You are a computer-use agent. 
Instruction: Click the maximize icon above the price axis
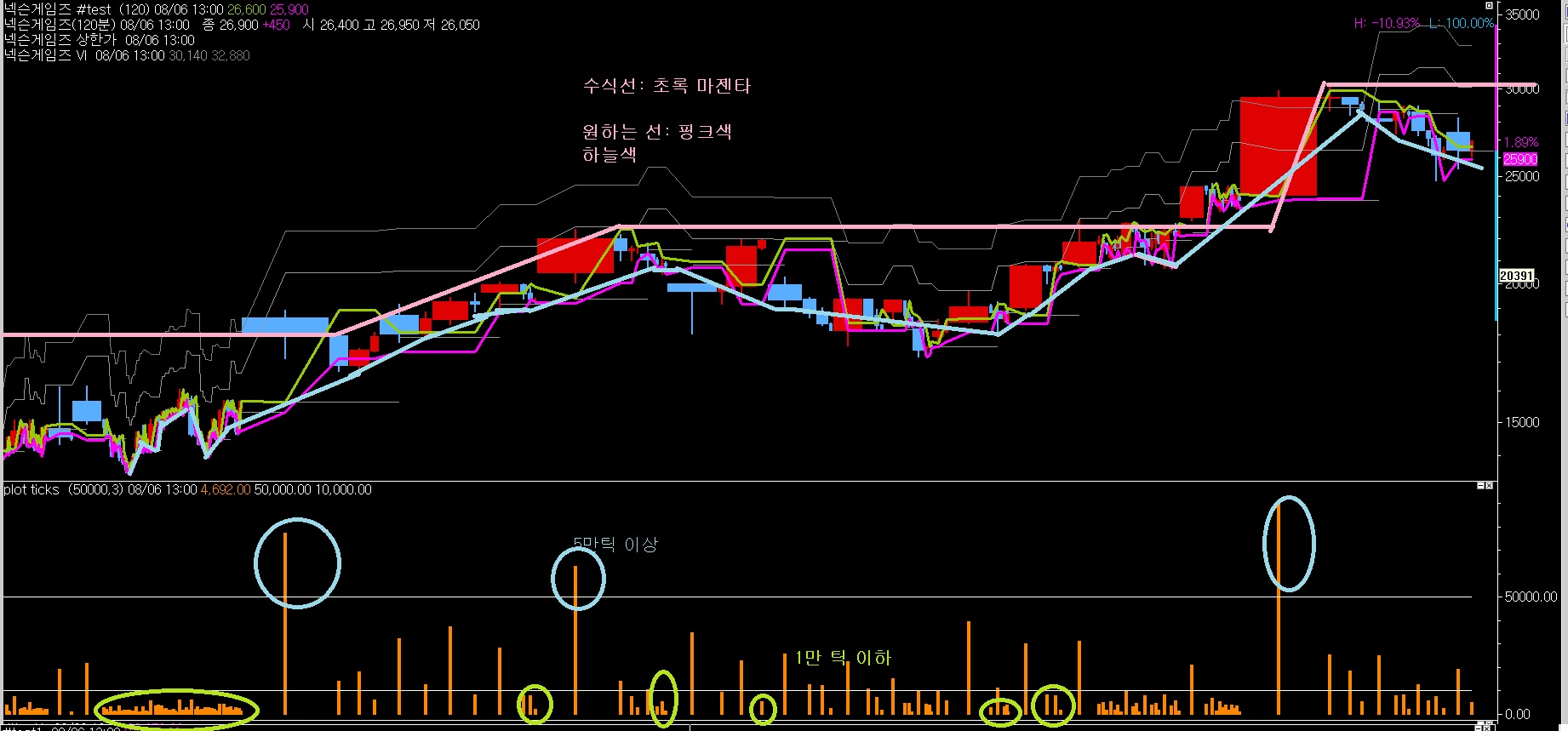1487,4
